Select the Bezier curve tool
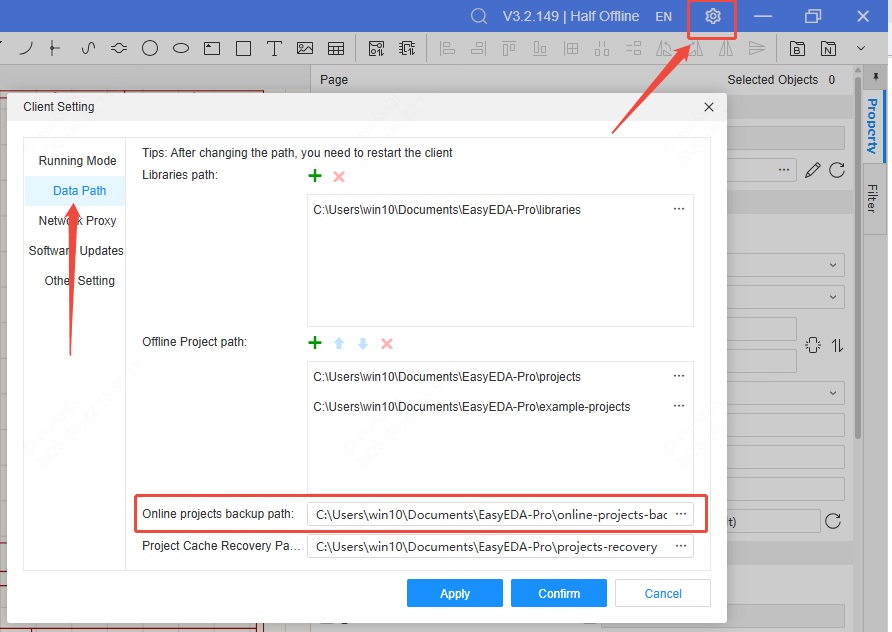892x632 pixels. 88,48
